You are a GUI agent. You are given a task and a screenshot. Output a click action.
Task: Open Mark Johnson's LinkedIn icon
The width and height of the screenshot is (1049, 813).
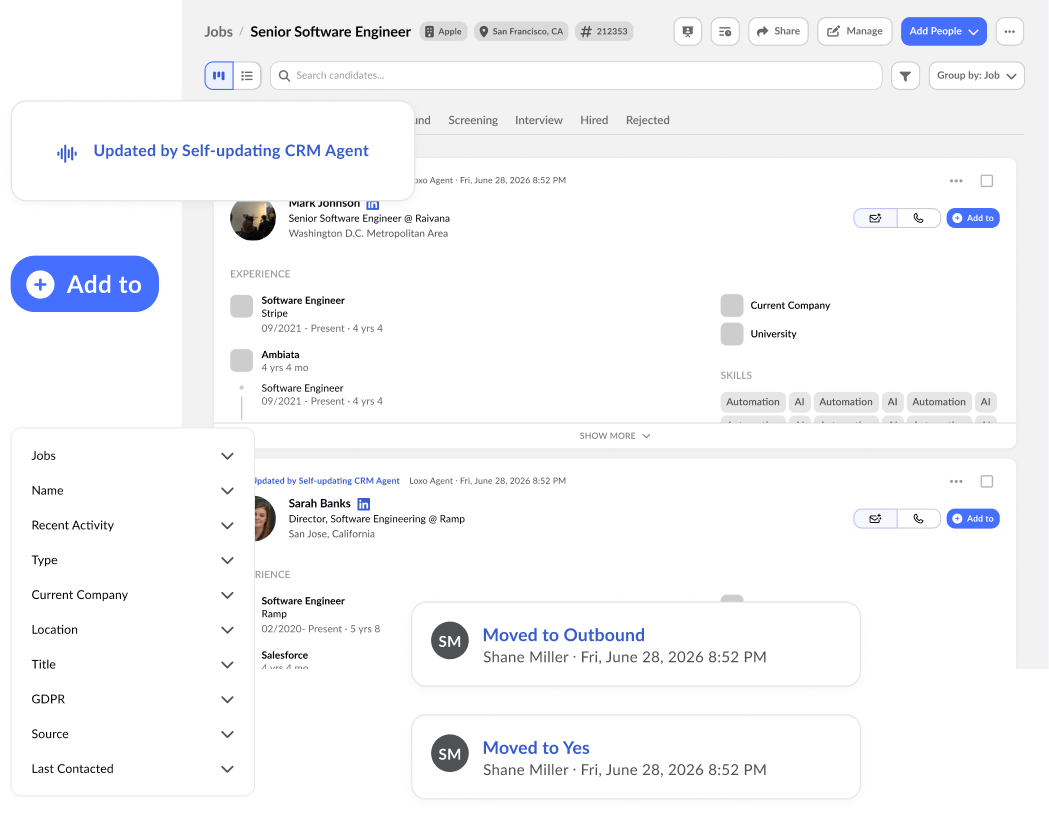click(x=373, y=204)
